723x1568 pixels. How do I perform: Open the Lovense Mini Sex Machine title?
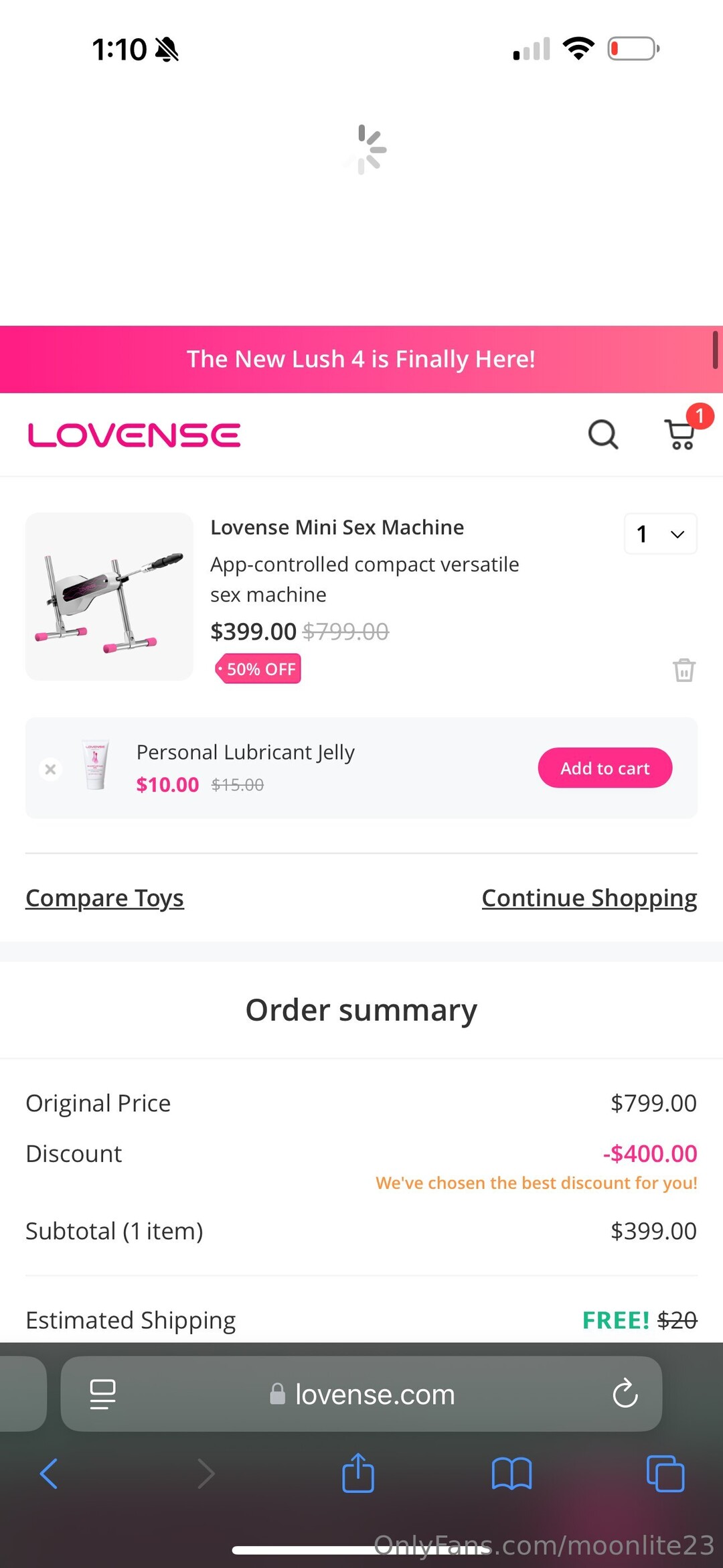(337, 528)
